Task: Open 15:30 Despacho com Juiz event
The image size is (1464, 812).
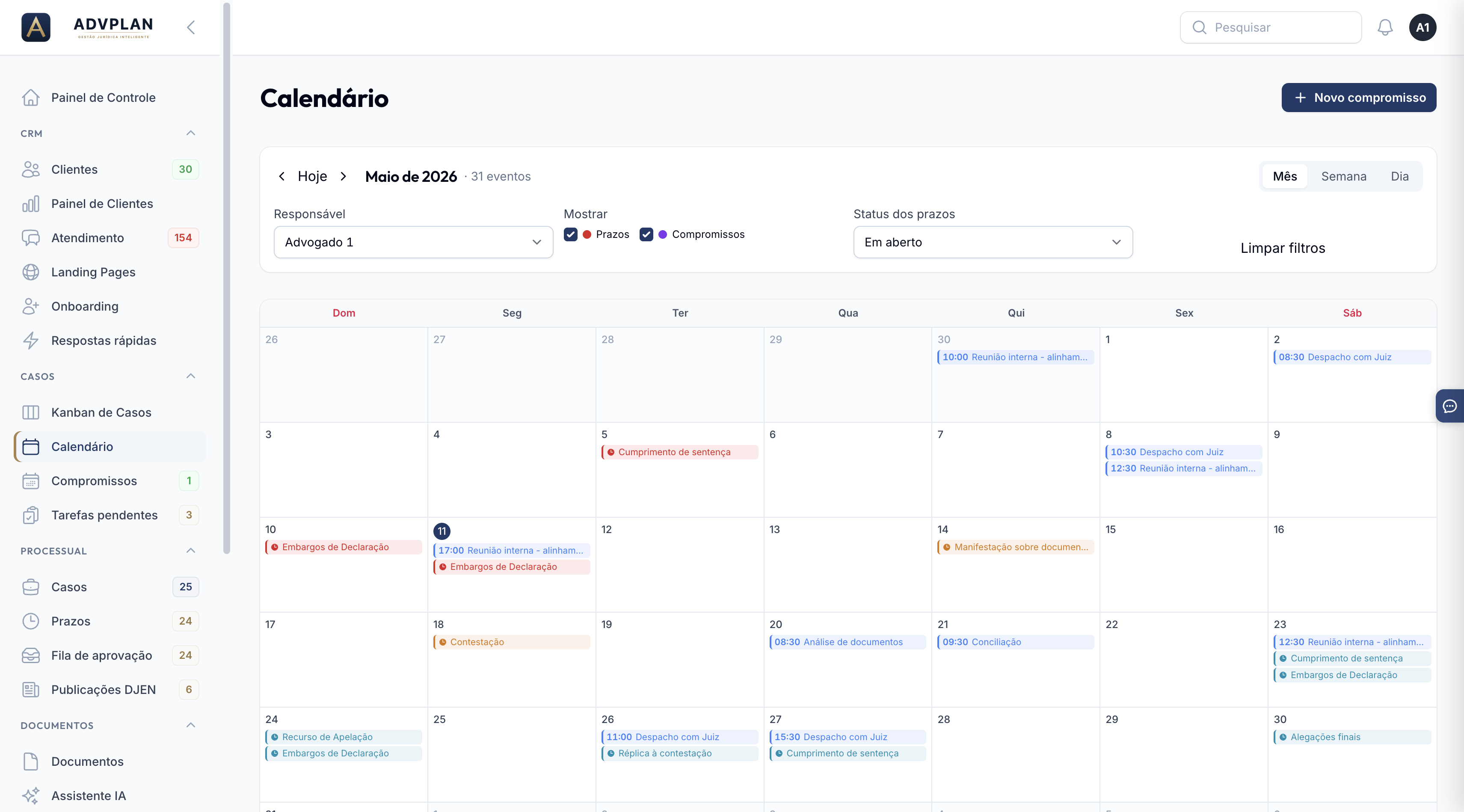Action: [848, 737]
